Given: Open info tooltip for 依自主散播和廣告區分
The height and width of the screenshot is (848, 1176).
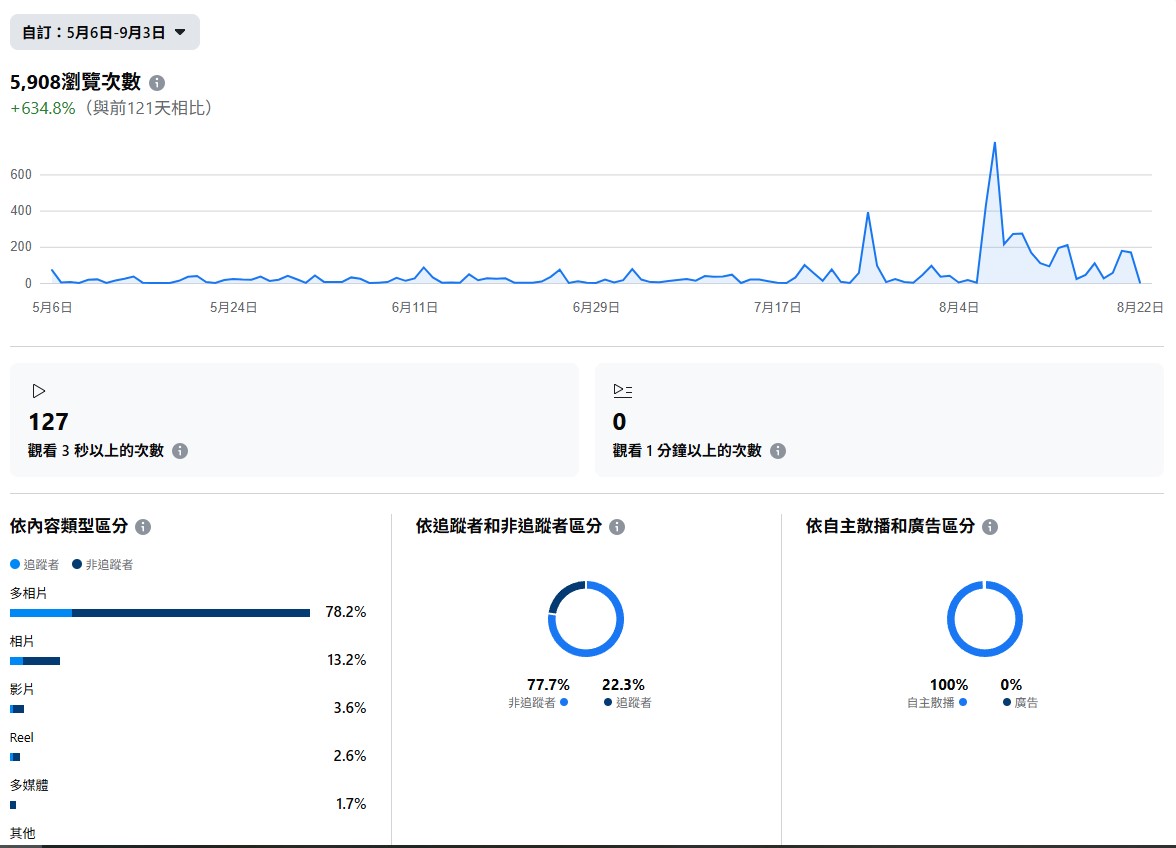Looking at the screenshot, I should (990, 527).
